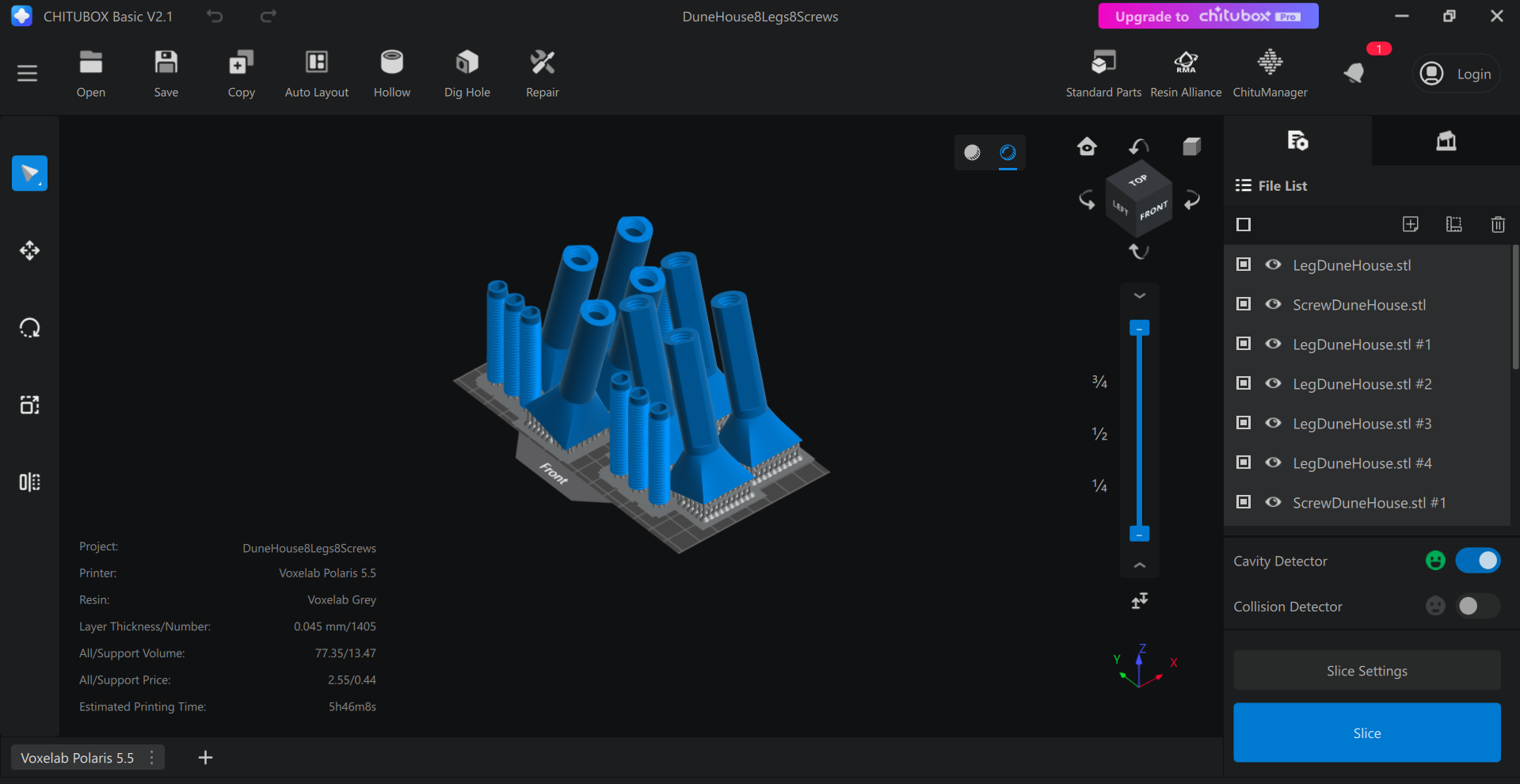
Task: Toggle checkbox for ScrewDuneHouse.stl
Action: 1244,304
